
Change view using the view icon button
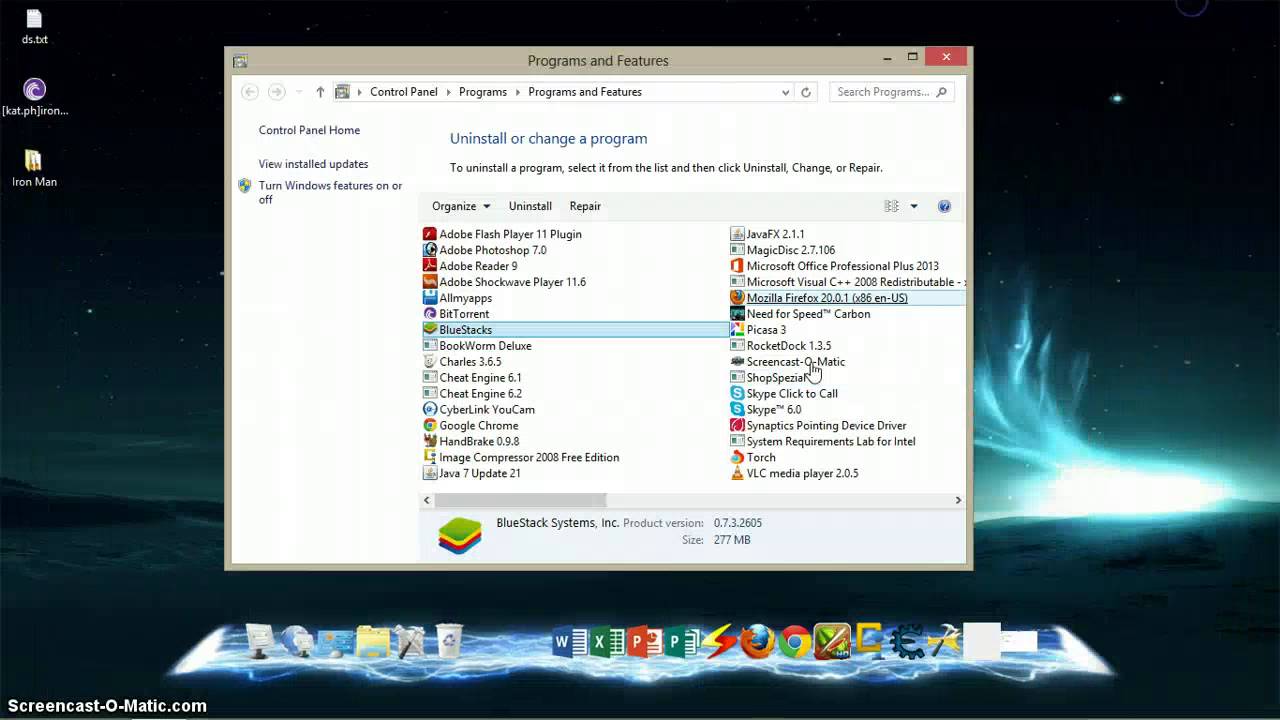[x=891, y=206]
